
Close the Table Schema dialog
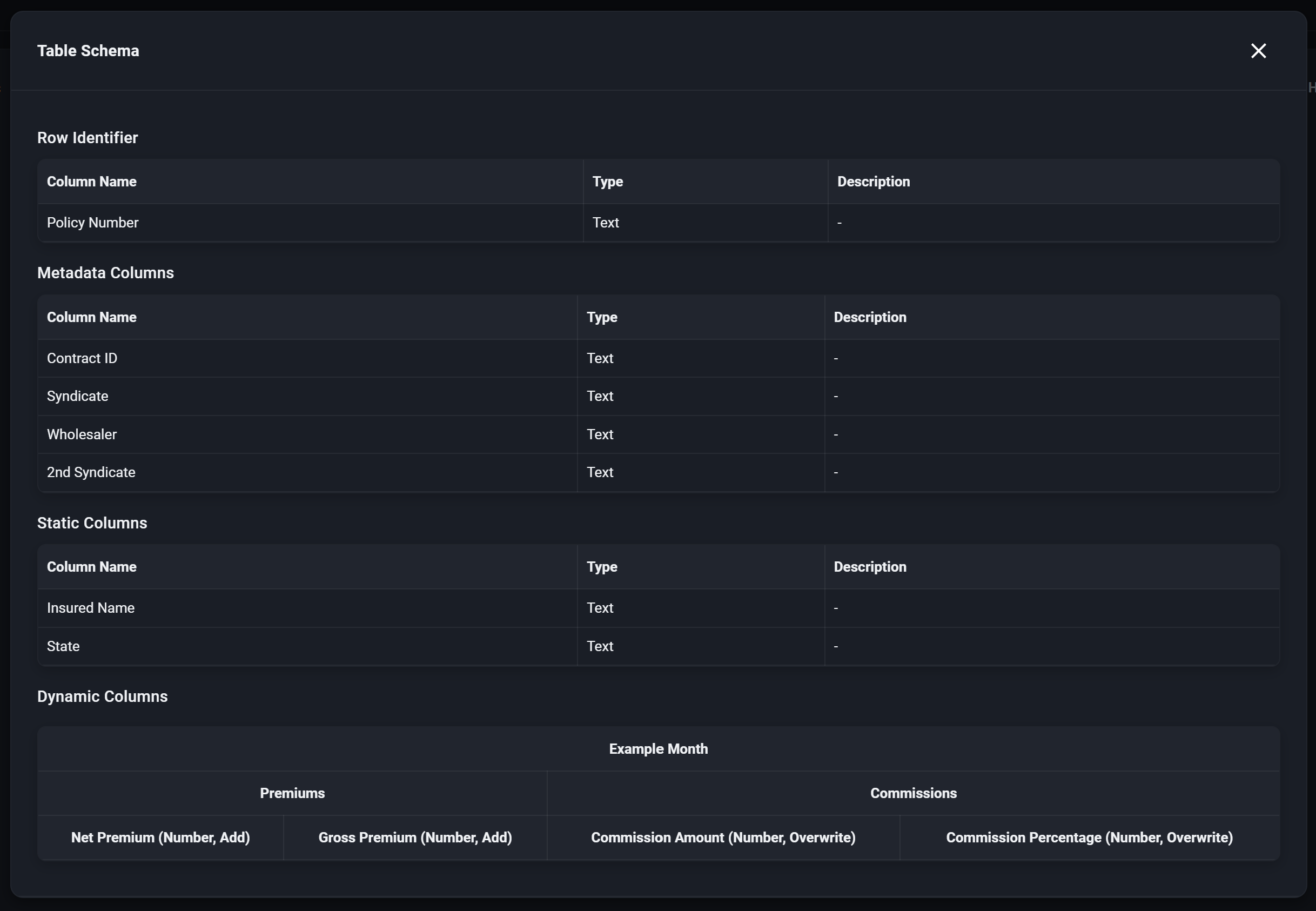[1258, 50]
